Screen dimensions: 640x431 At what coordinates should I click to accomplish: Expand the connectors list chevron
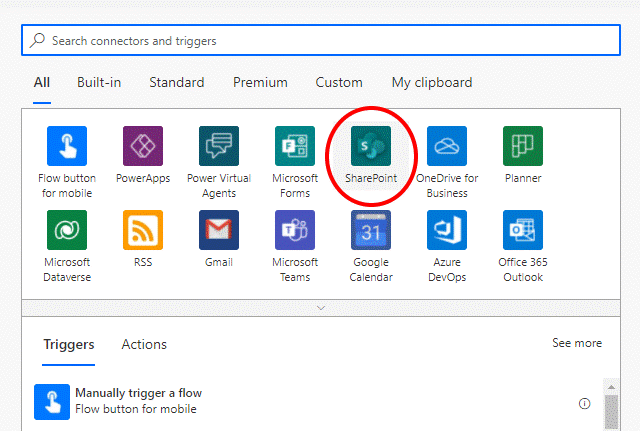(x=321, y=308)
